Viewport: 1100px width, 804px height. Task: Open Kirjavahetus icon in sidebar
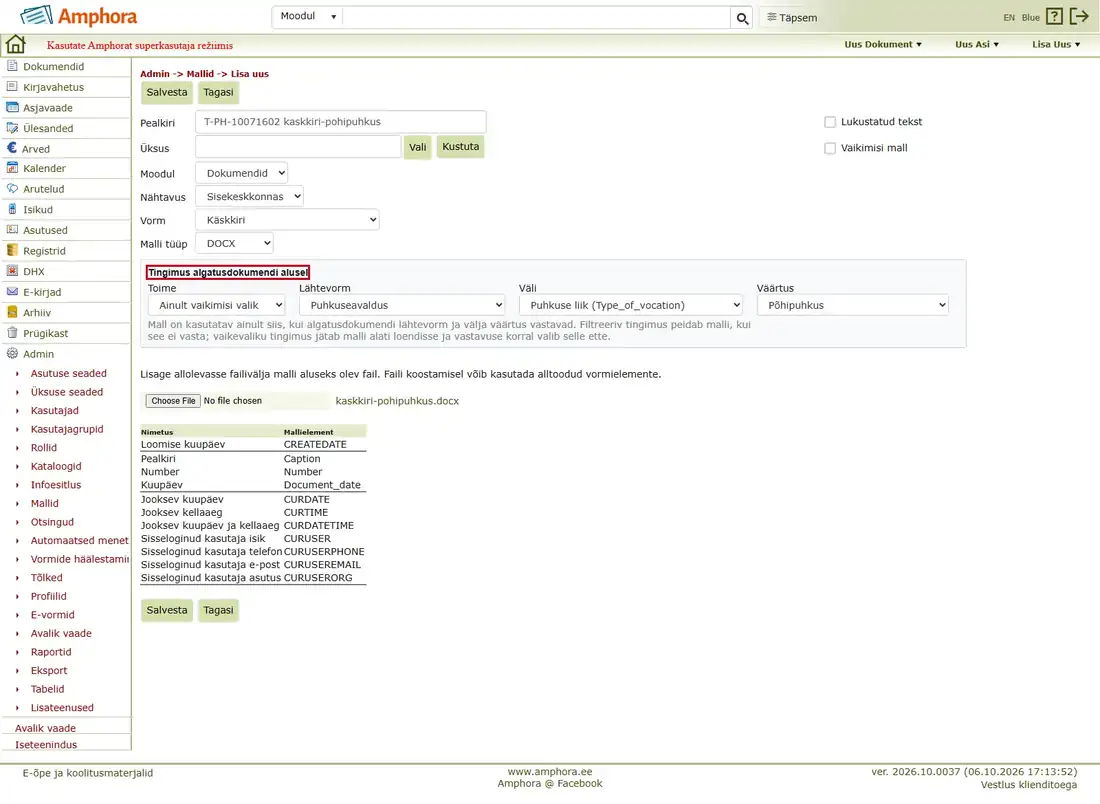point(12,86)
